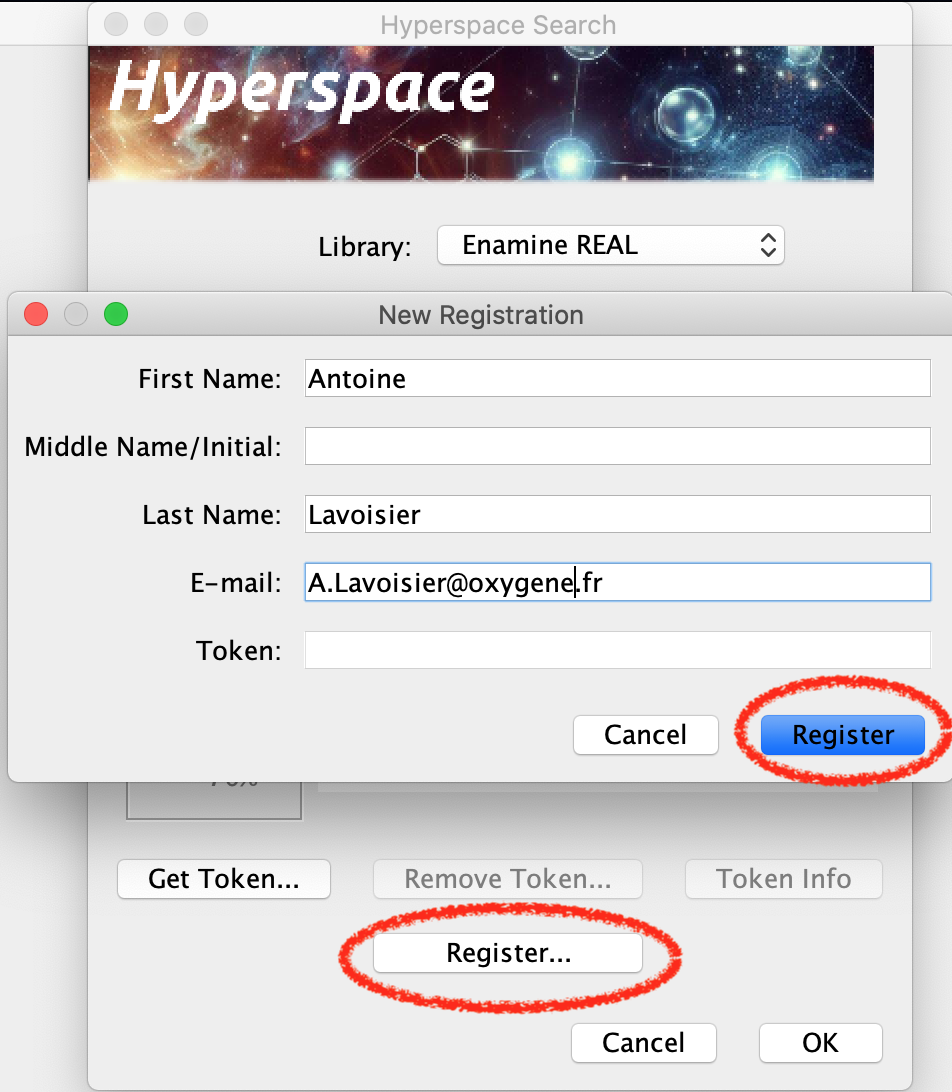Select the Last Name input field
Image resolution: width=952 pixels, height=1092 pixels.
617,515
